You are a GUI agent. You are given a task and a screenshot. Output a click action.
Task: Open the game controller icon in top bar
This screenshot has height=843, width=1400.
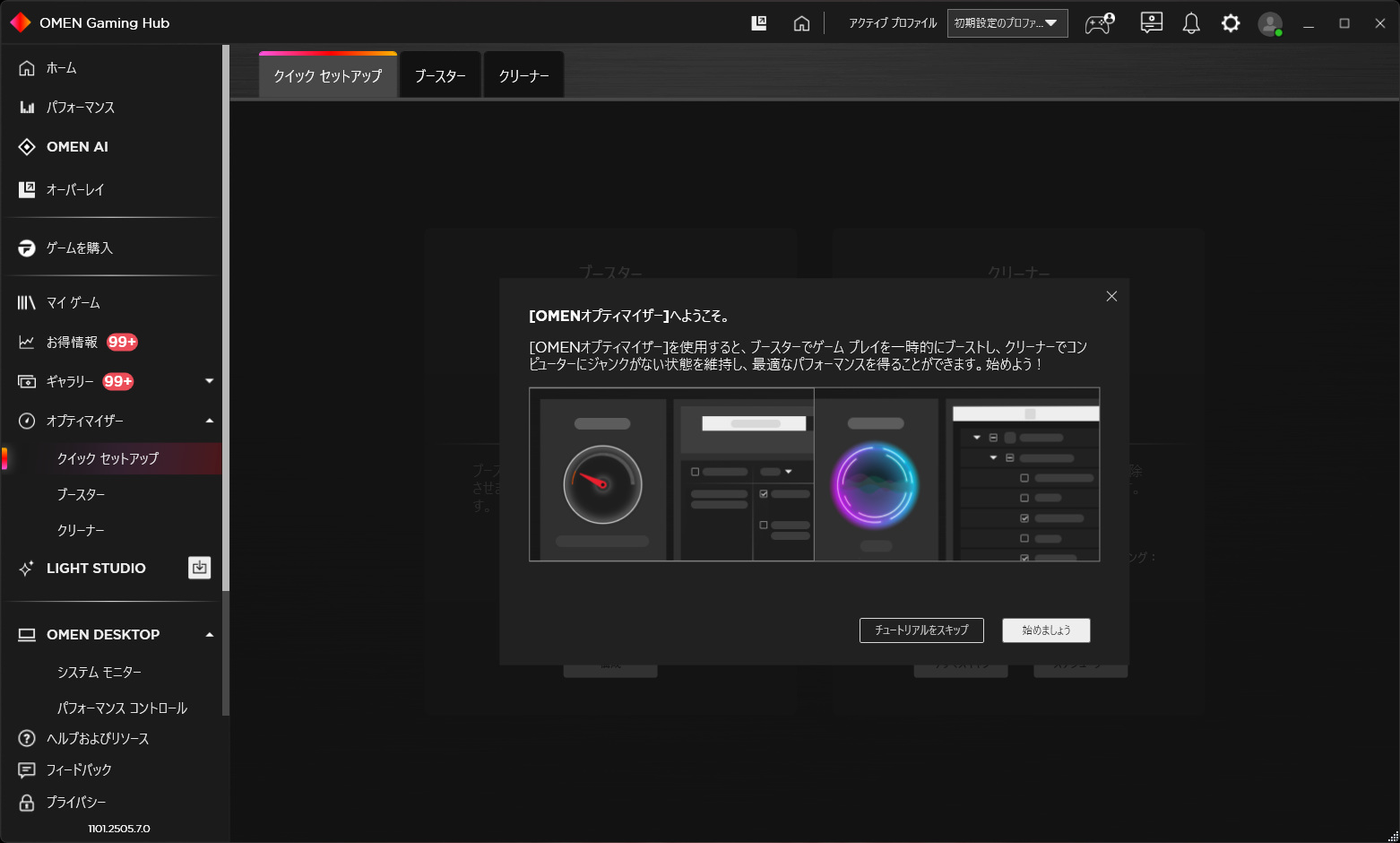pyautogui.click(x=1100, y=23)
